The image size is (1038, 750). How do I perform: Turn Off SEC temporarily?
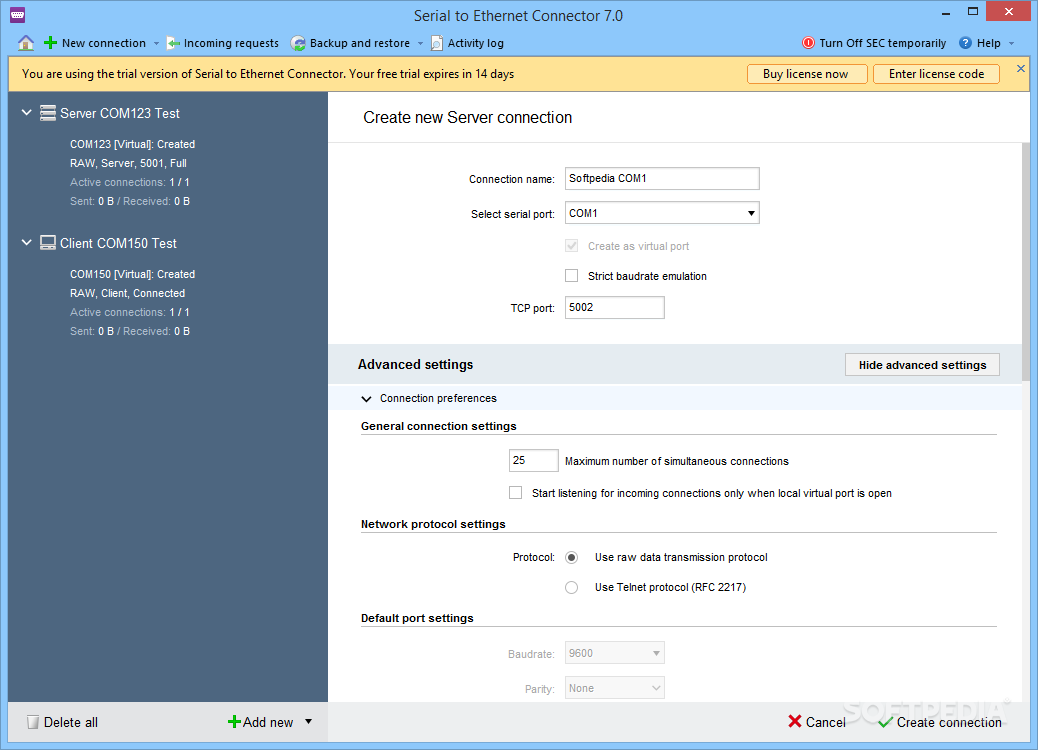pos(874,43)
